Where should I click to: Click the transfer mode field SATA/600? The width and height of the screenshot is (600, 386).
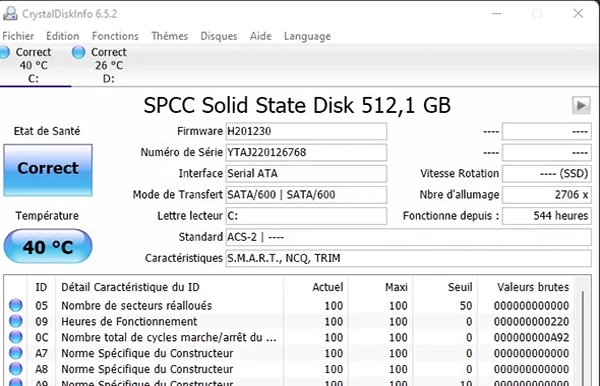(306, 195)
